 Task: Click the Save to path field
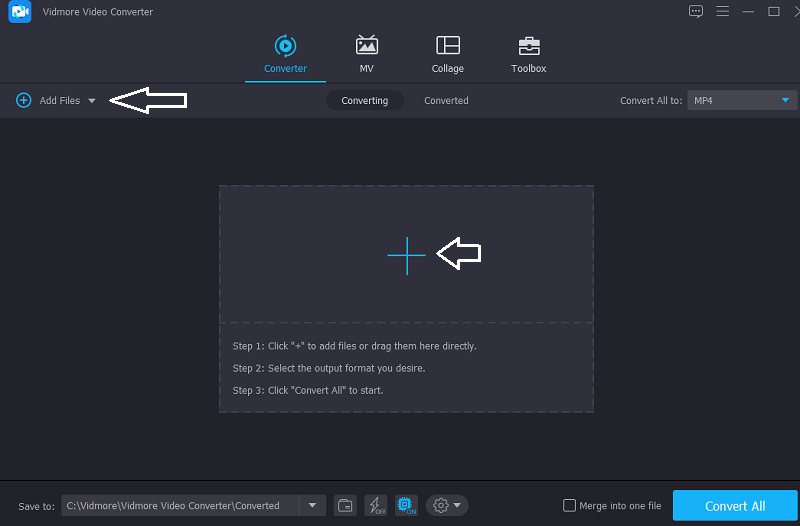180,506
